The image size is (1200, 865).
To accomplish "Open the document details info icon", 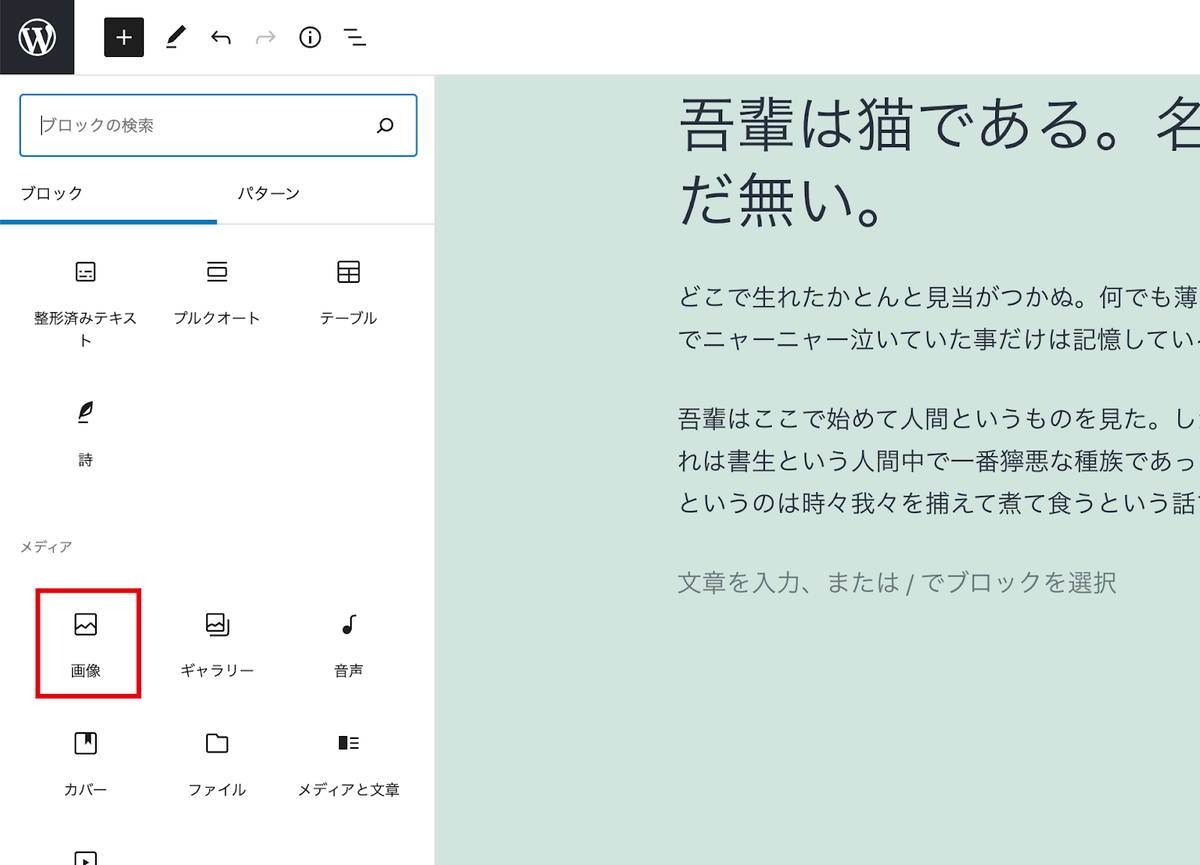I will pos(310,38).
